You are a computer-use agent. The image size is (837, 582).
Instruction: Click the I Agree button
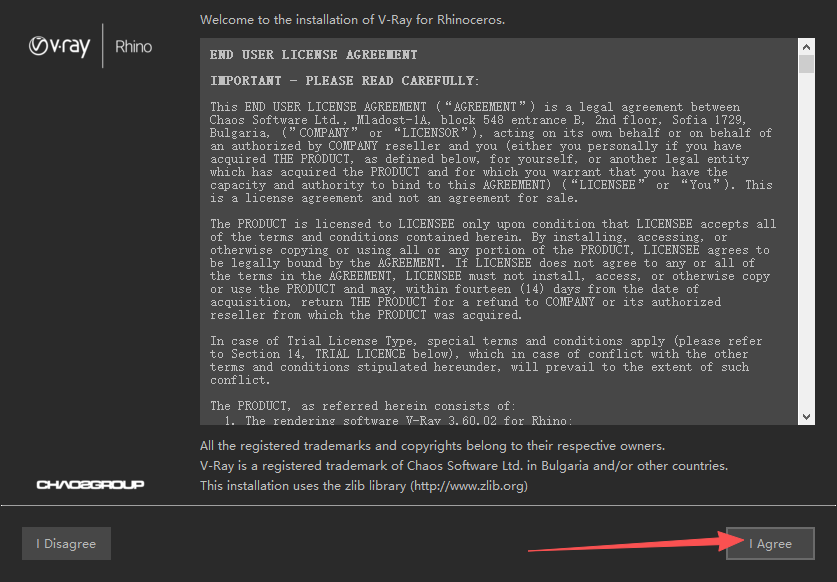tap(770, 544)
